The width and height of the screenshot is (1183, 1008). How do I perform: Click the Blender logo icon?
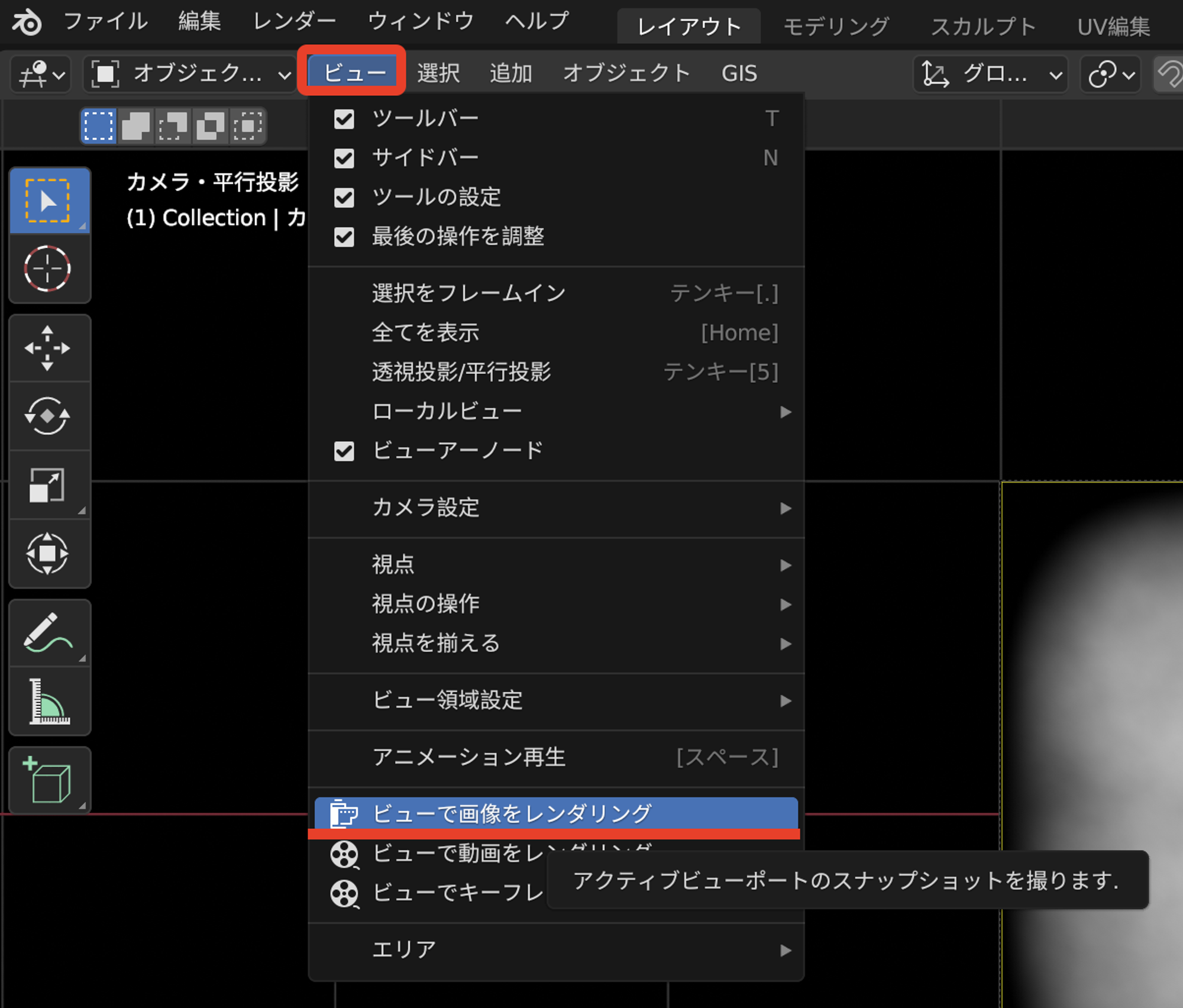(27, 22)
